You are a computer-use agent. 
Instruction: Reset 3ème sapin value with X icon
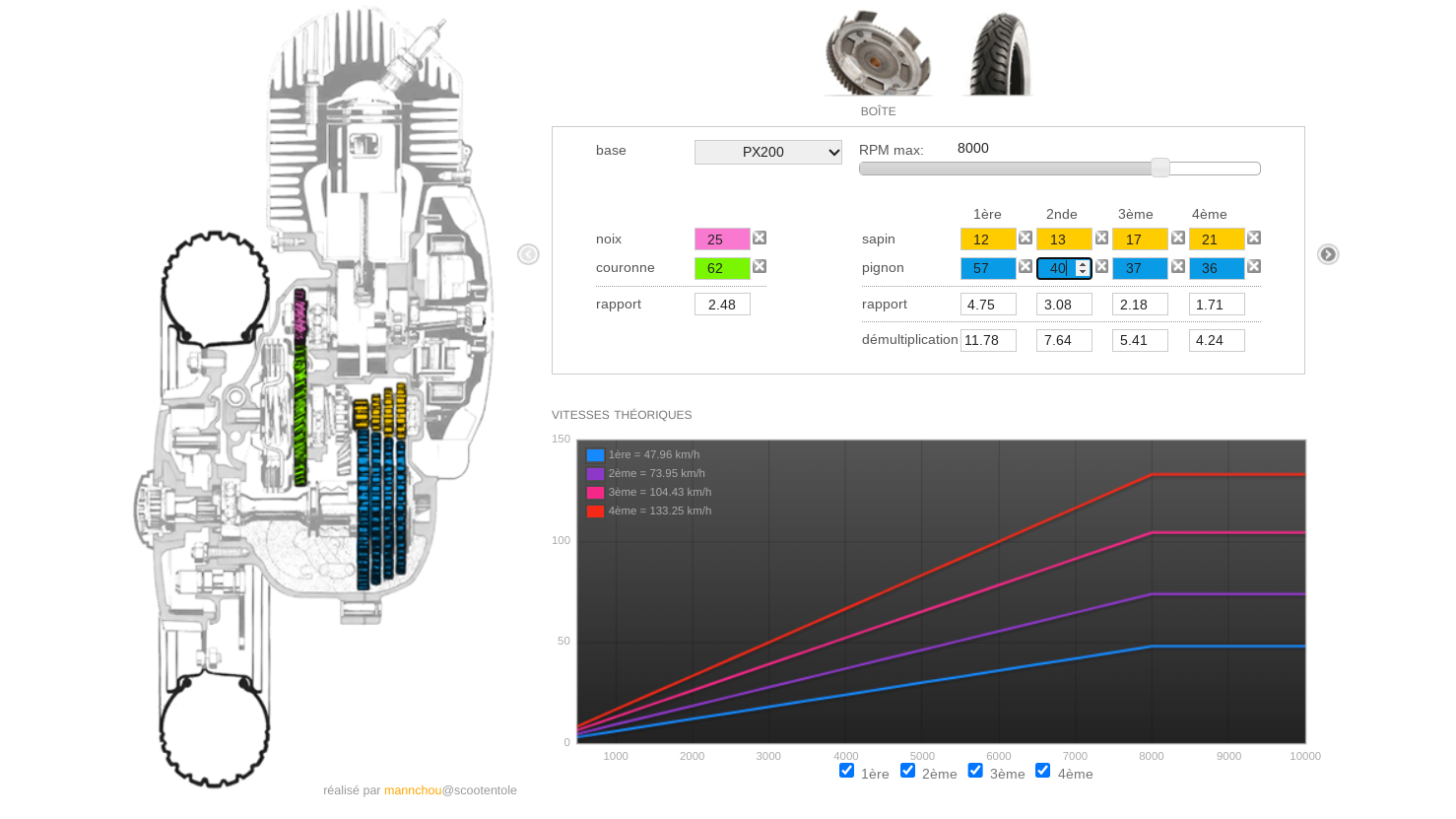coord(1177,238)
